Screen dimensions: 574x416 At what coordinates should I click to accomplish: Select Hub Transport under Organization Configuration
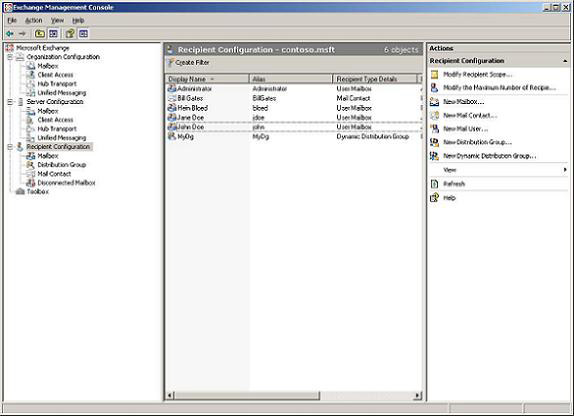click(x=57, y=84)
